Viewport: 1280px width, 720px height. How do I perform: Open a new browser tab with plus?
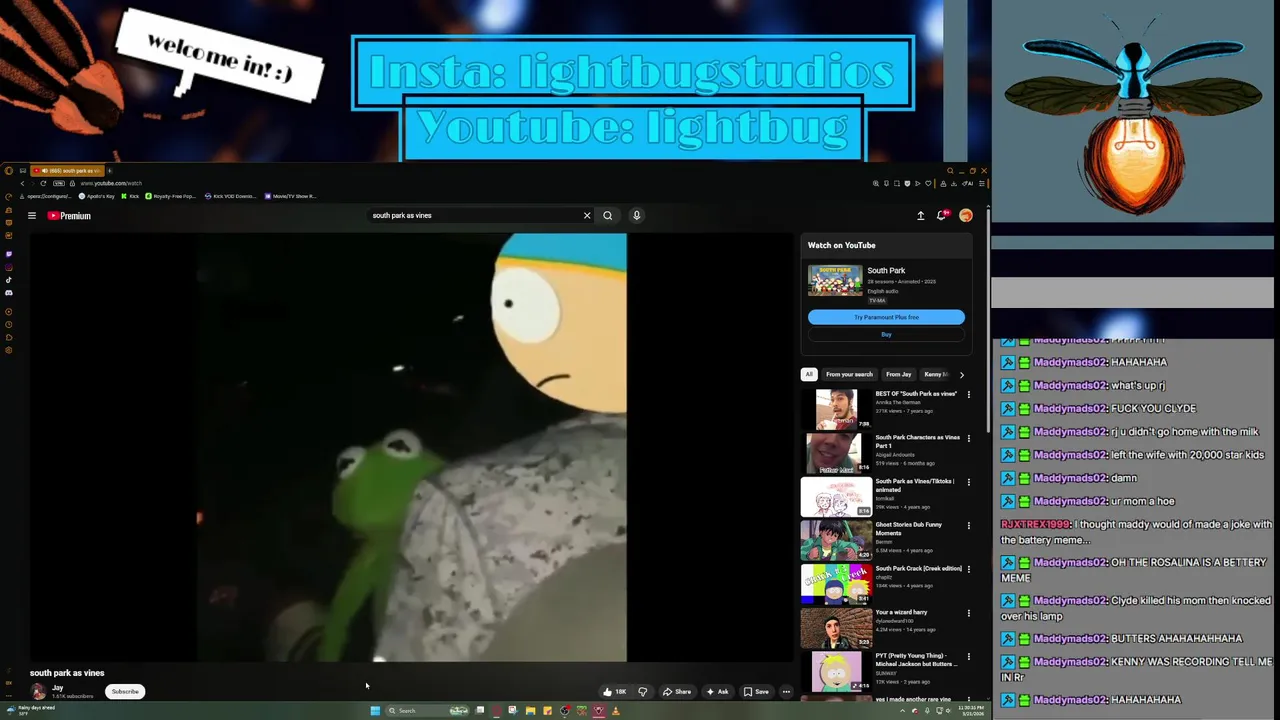(109, 171)
